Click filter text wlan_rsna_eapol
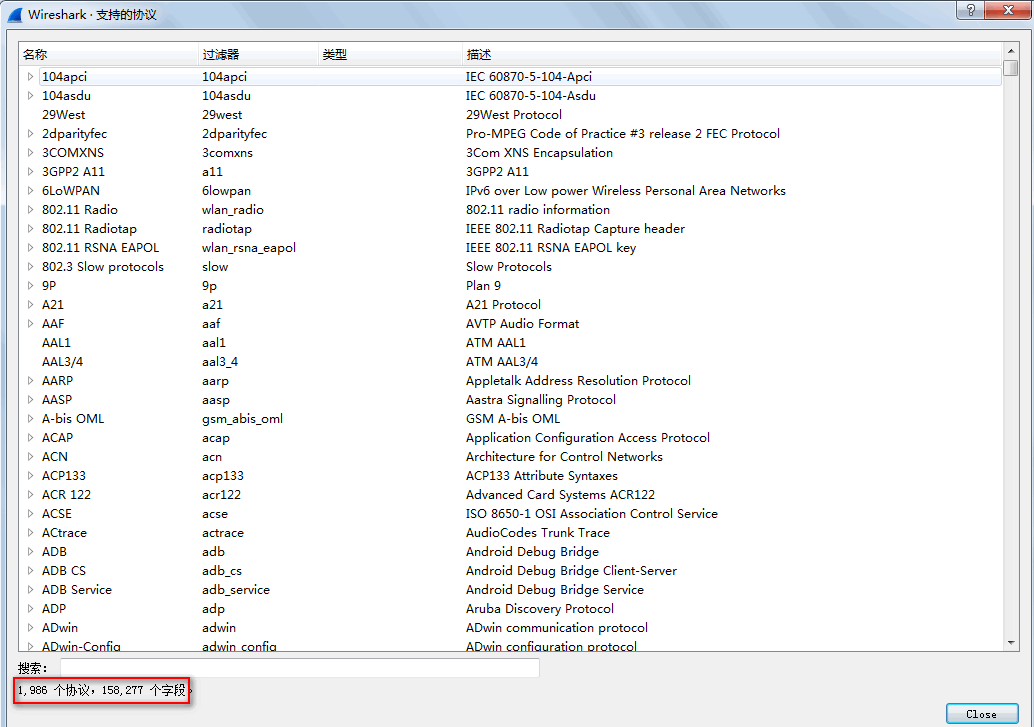The image size is (1034, 727). (249, 248)
